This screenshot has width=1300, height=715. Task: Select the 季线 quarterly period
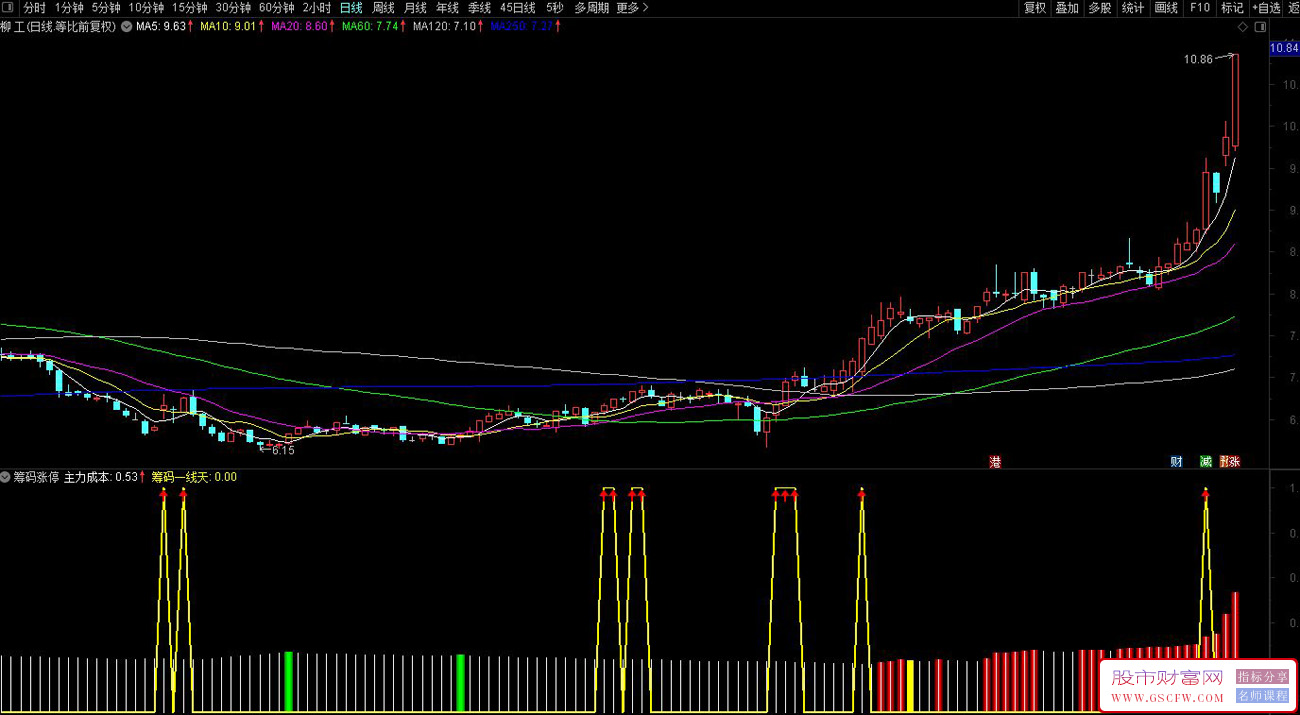coord(479,8)
